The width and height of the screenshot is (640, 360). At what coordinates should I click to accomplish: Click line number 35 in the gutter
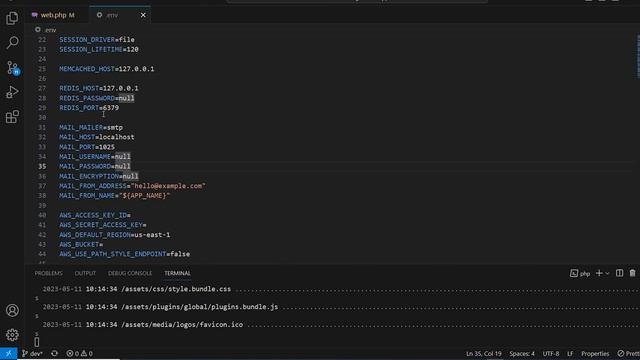42,167
